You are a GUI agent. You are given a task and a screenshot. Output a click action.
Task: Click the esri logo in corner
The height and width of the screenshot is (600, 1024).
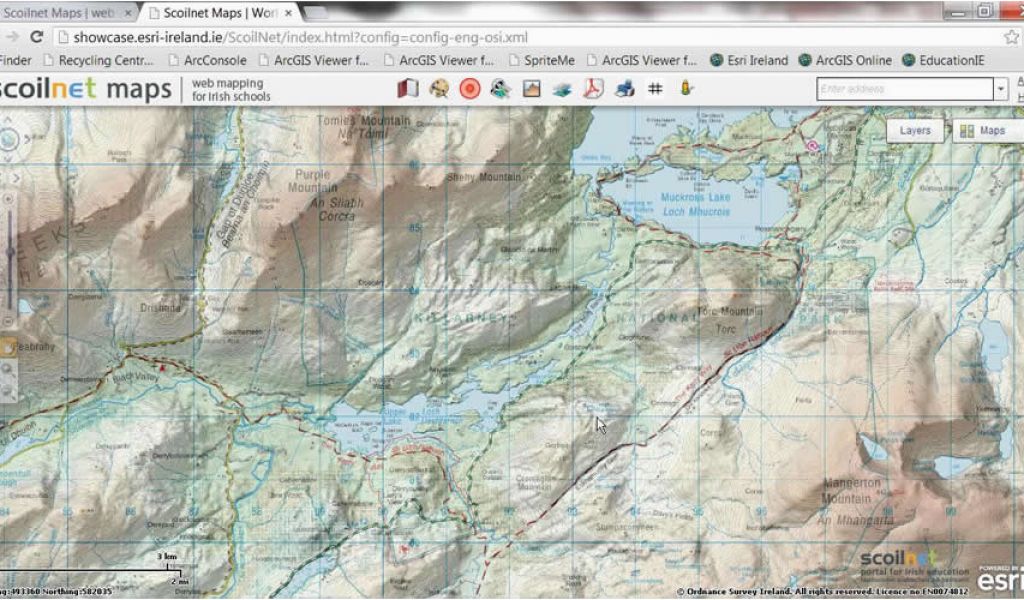1000,578
